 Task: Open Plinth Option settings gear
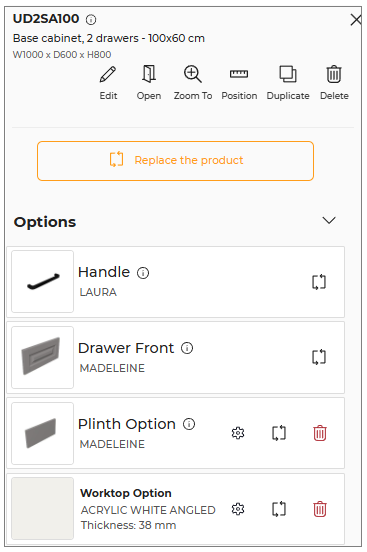(238, 433)
